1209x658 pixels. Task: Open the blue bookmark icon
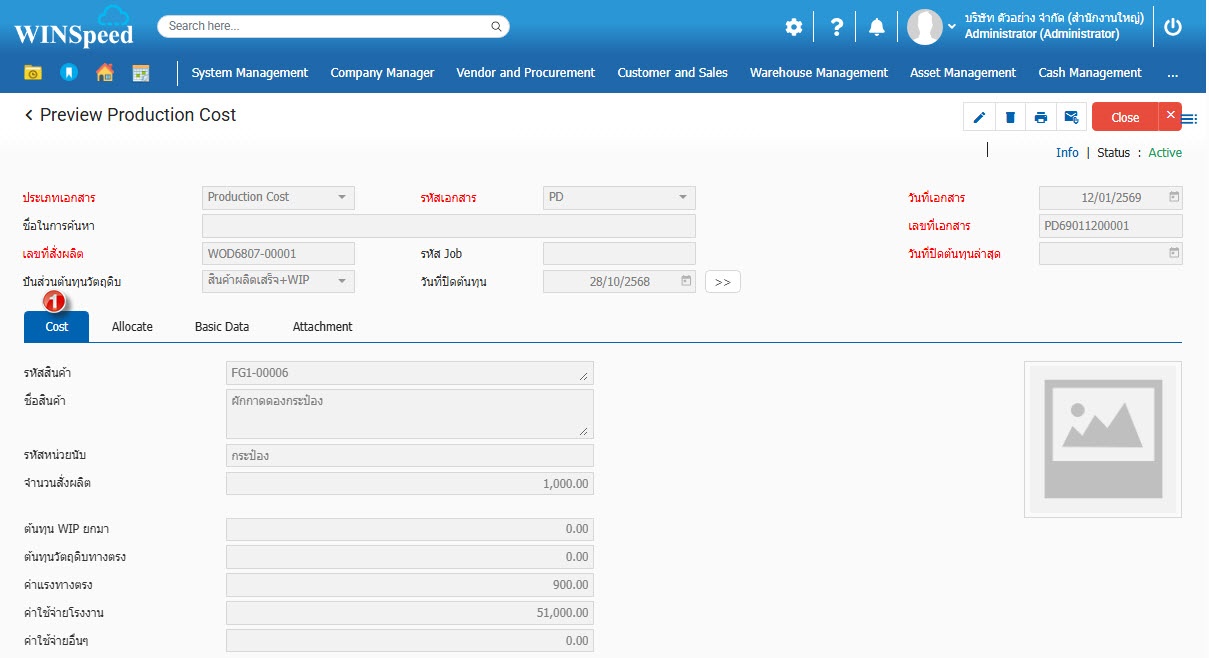68,73
